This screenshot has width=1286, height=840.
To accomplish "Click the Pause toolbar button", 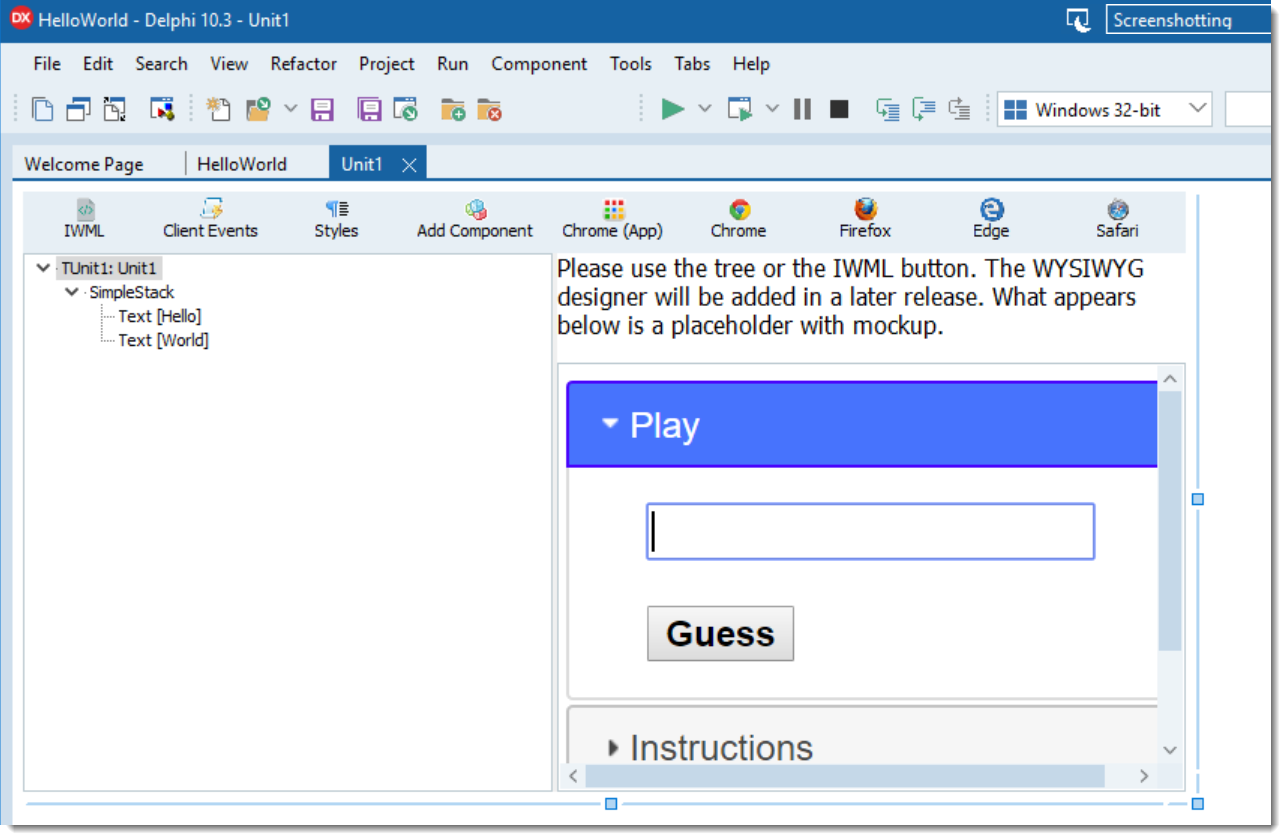I will [802, 109].
